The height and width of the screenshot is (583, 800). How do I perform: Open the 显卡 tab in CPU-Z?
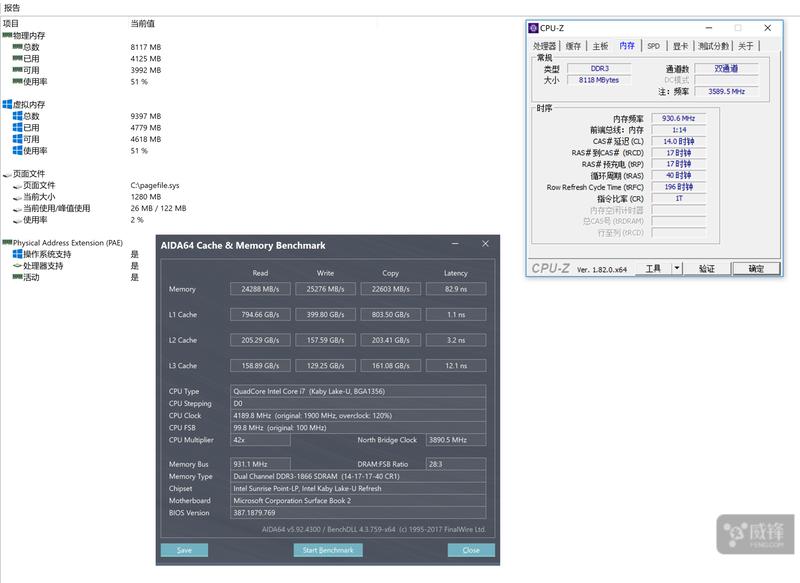[679, 45]
